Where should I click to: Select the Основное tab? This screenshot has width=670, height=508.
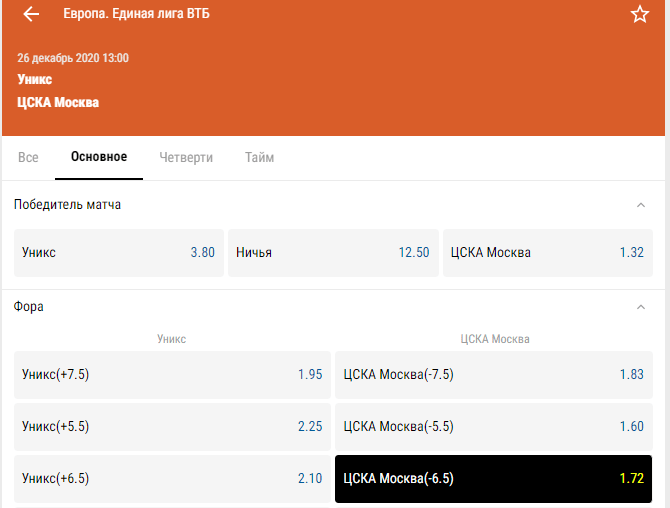pyautogui.click(x=99, y=157)
